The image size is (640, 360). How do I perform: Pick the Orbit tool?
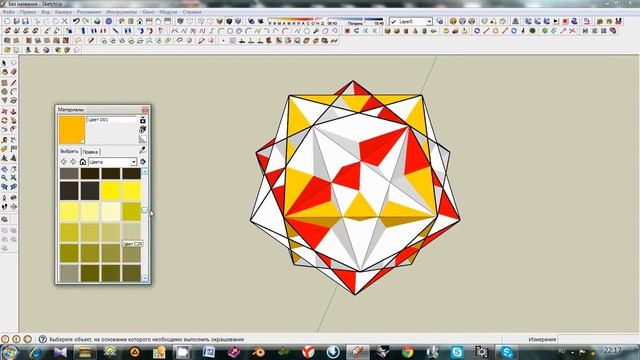4,169
